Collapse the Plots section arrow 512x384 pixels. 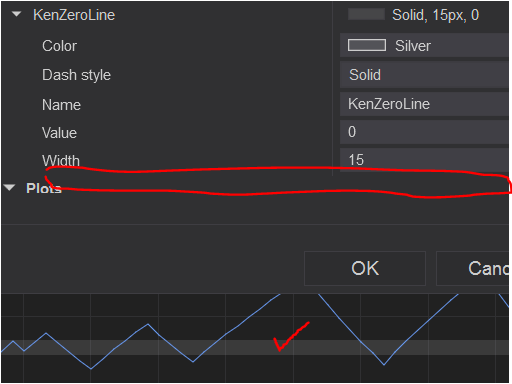click(9, 188)
